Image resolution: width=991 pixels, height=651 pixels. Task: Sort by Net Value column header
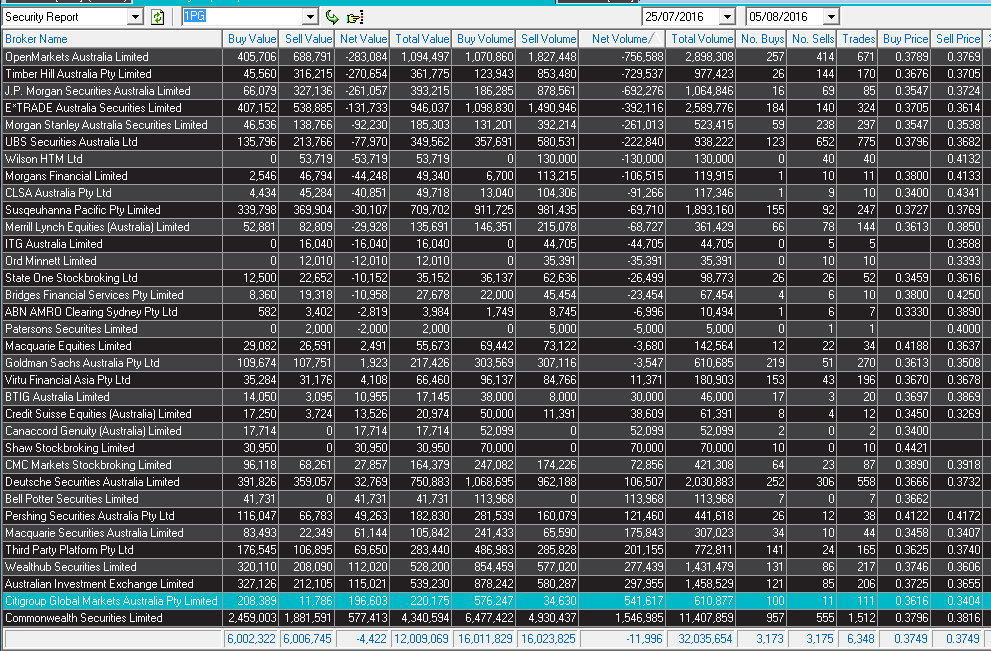point(362,39)
